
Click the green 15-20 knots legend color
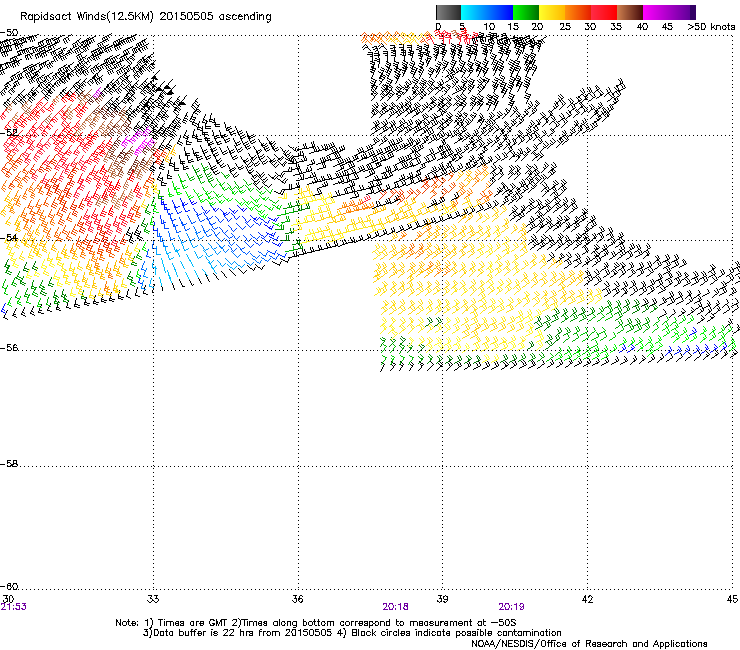coord(526,12)
